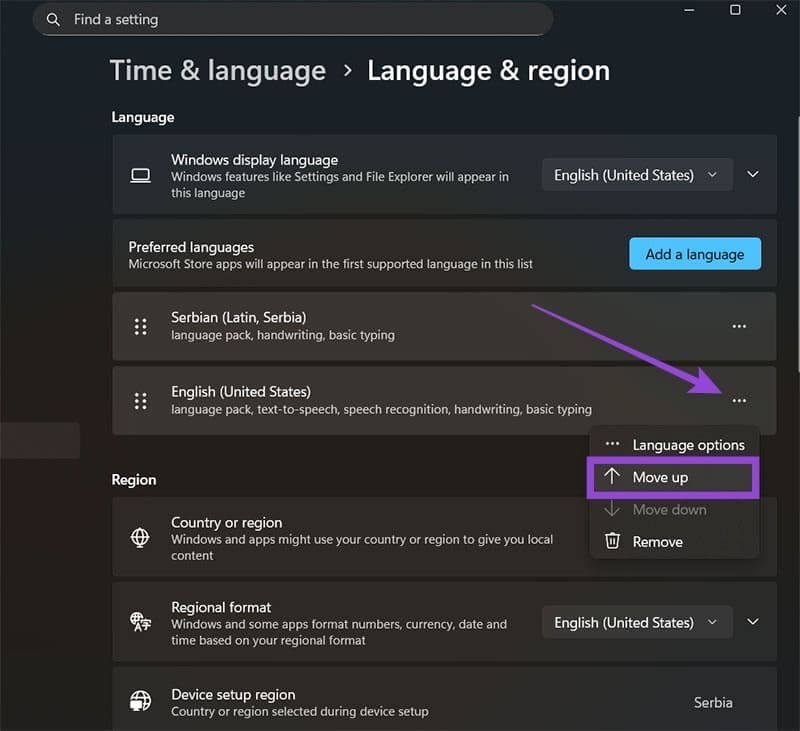Open the Regional format language dropdown
The image size is (800, 731).
click(636, 621)
